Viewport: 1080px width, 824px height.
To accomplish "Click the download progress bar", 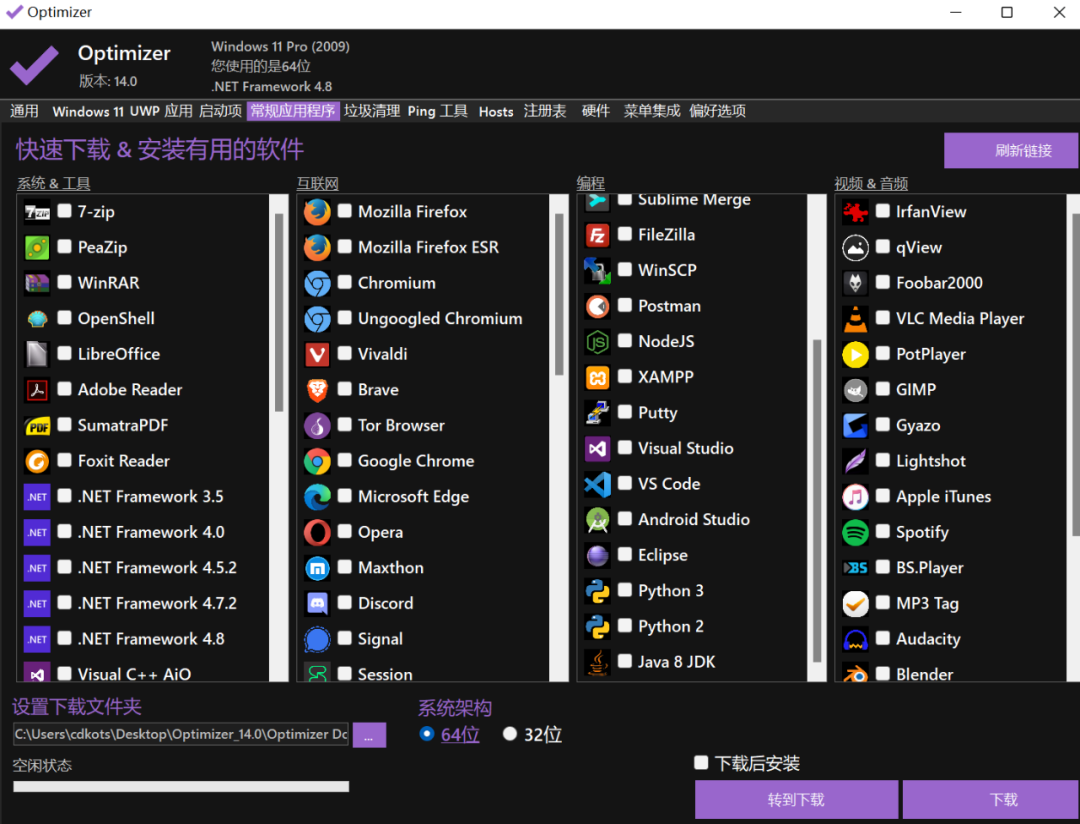I will click(181, 787).
